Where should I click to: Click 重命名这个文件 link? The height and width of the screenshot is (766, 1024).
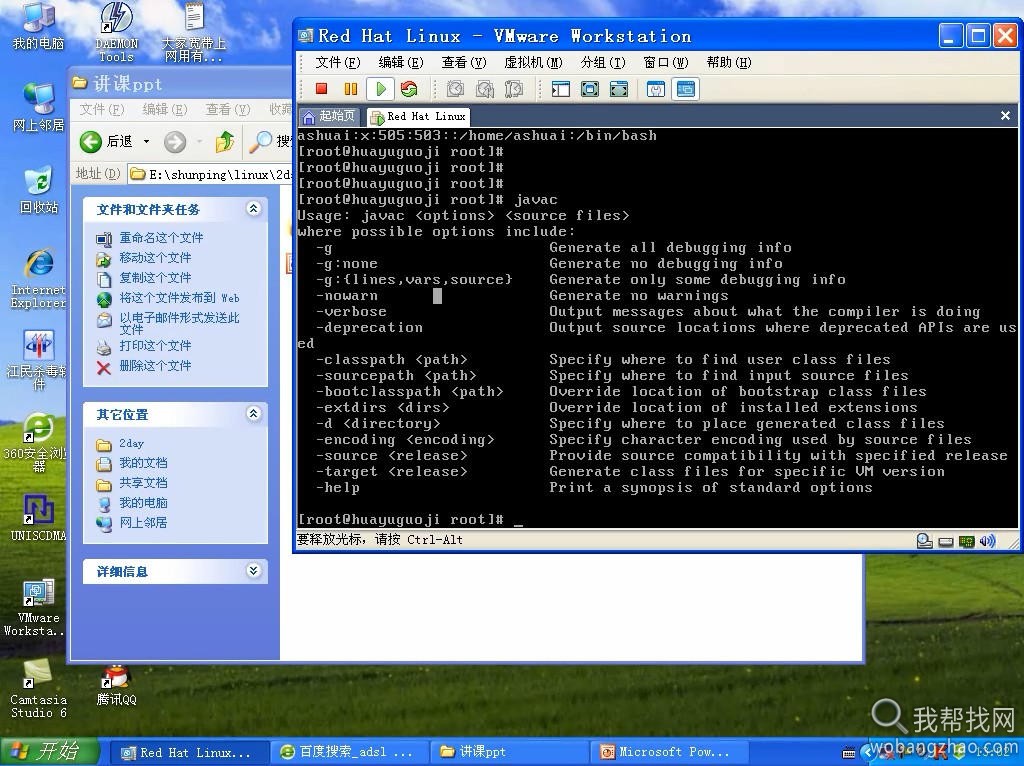point(161,238)
